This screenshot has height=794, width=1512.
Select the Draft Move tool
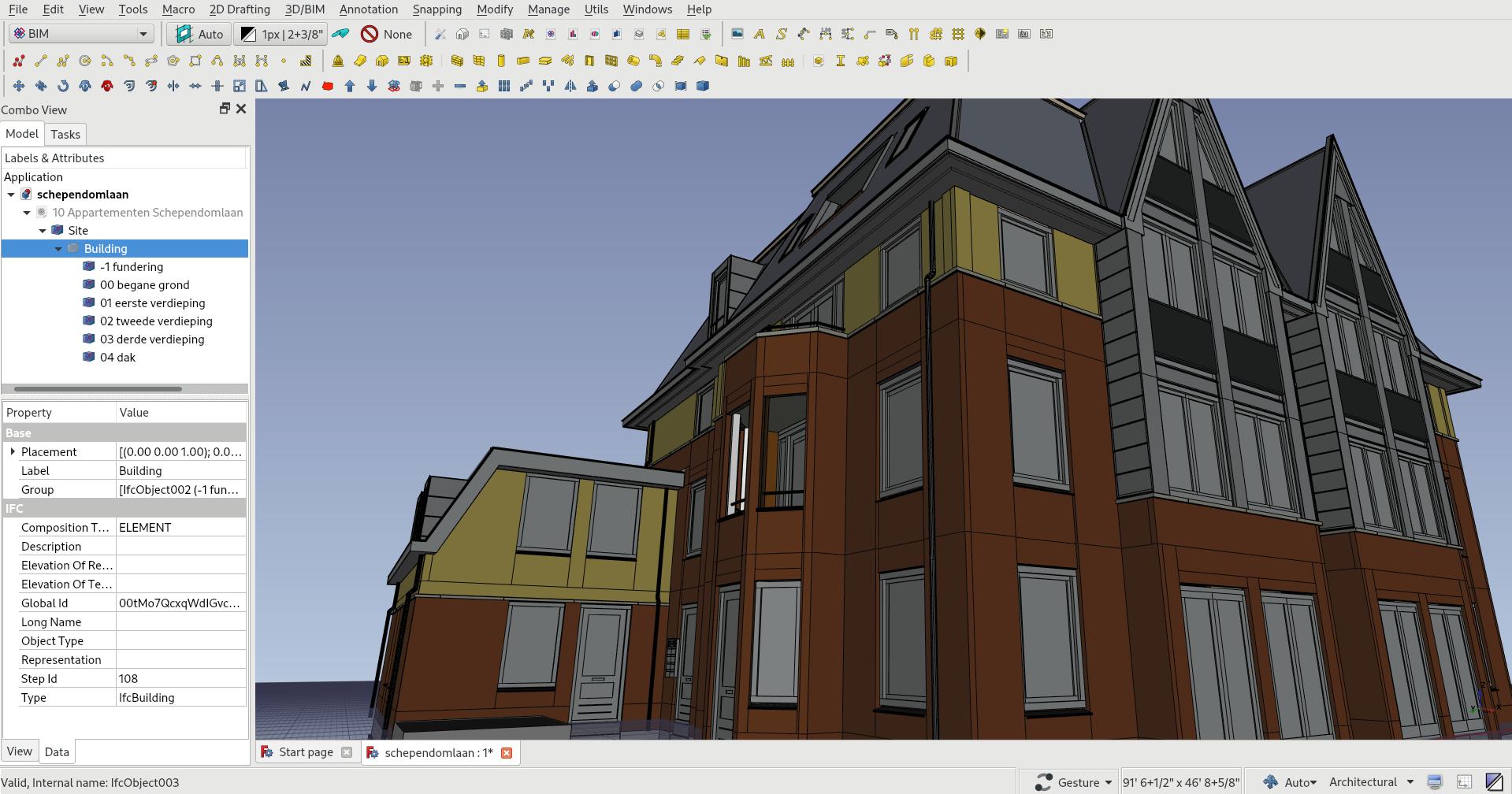pyautogui.click(x=18, y=86)
